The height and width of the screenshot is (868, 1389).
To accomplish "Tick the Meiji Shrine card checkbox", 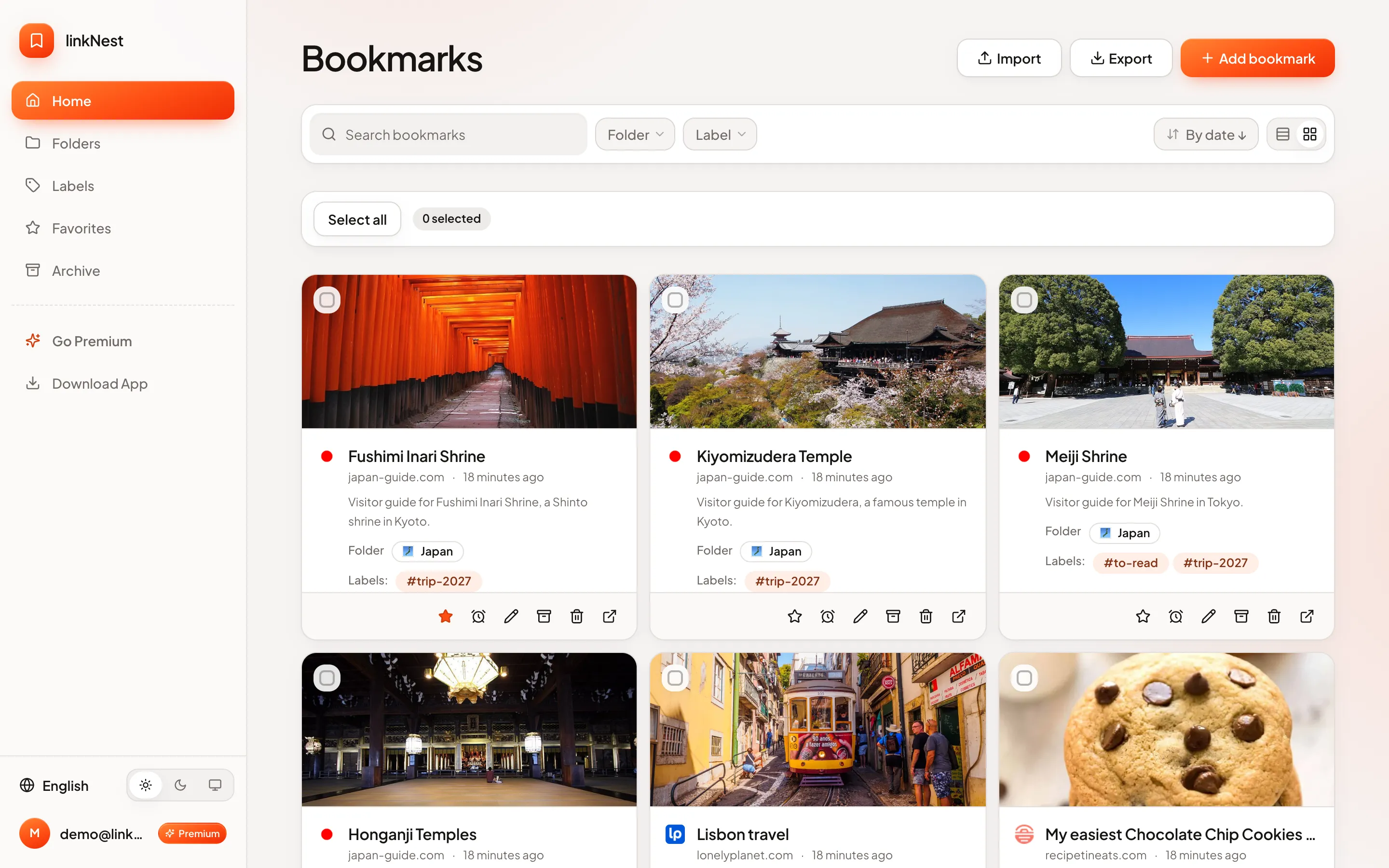I will [x=1024, y=299].
